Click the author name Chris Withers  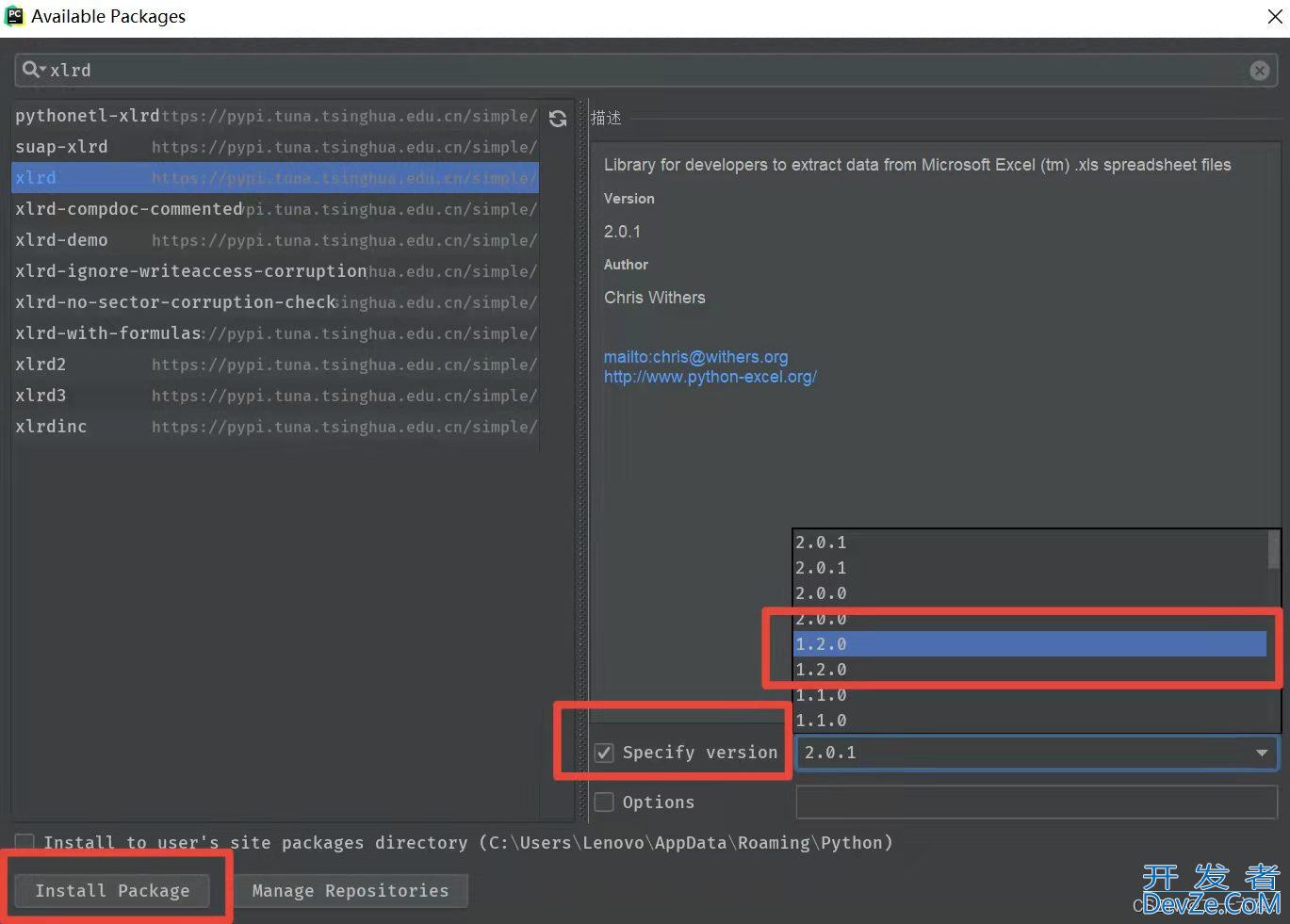[x=655, y=298]
